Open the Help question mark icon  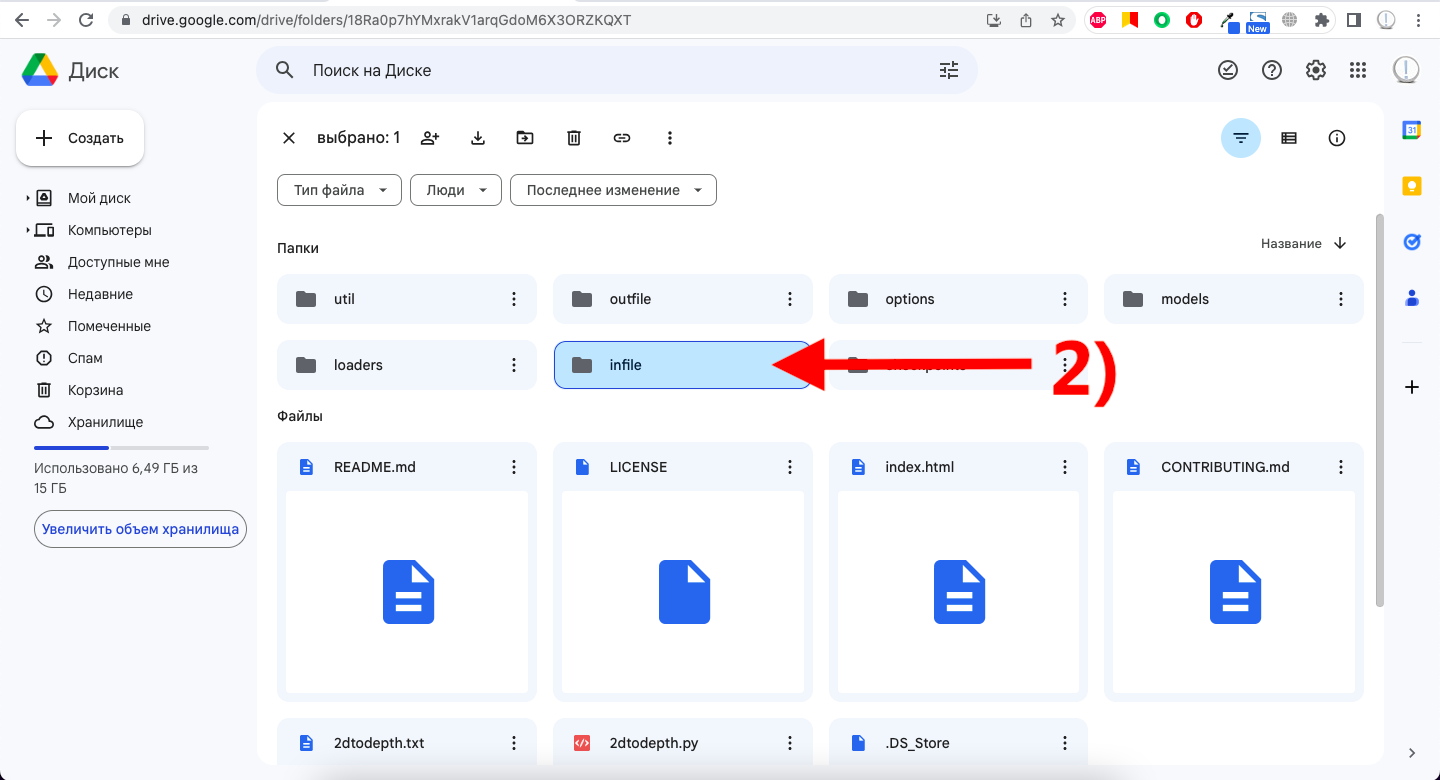(x=1272, y=70)
